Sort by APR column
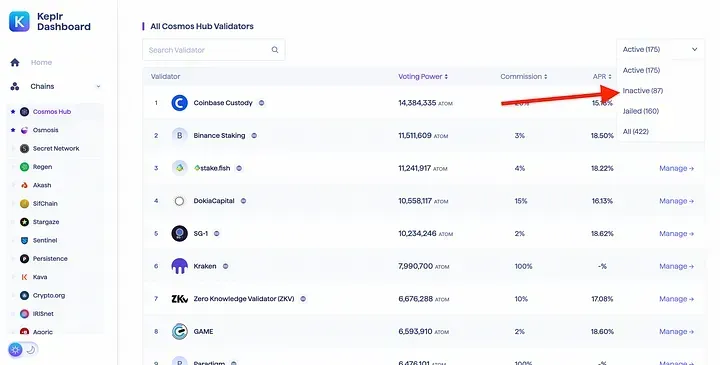This screenshot has height=365, width=720. coord(602,77)
